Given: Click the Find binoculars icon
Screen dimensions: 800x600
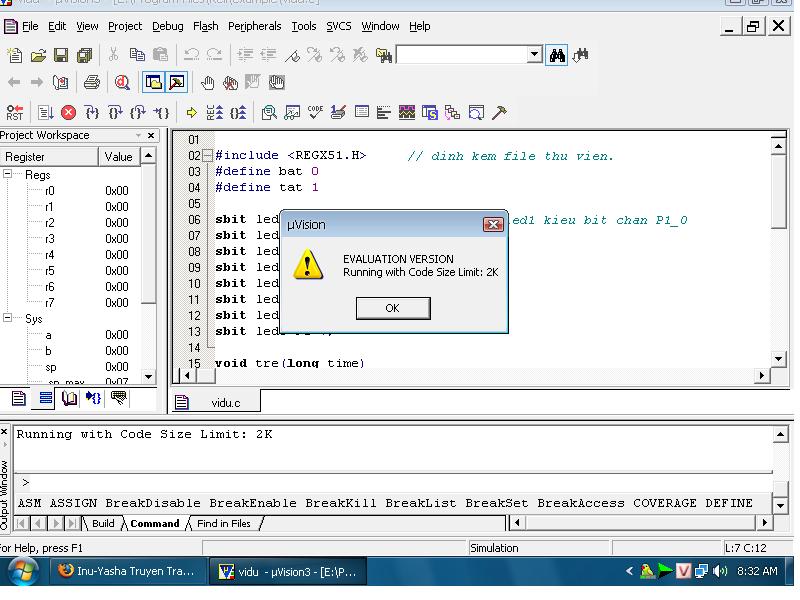Looking at the screenshot, I should (x=557, y=55).
